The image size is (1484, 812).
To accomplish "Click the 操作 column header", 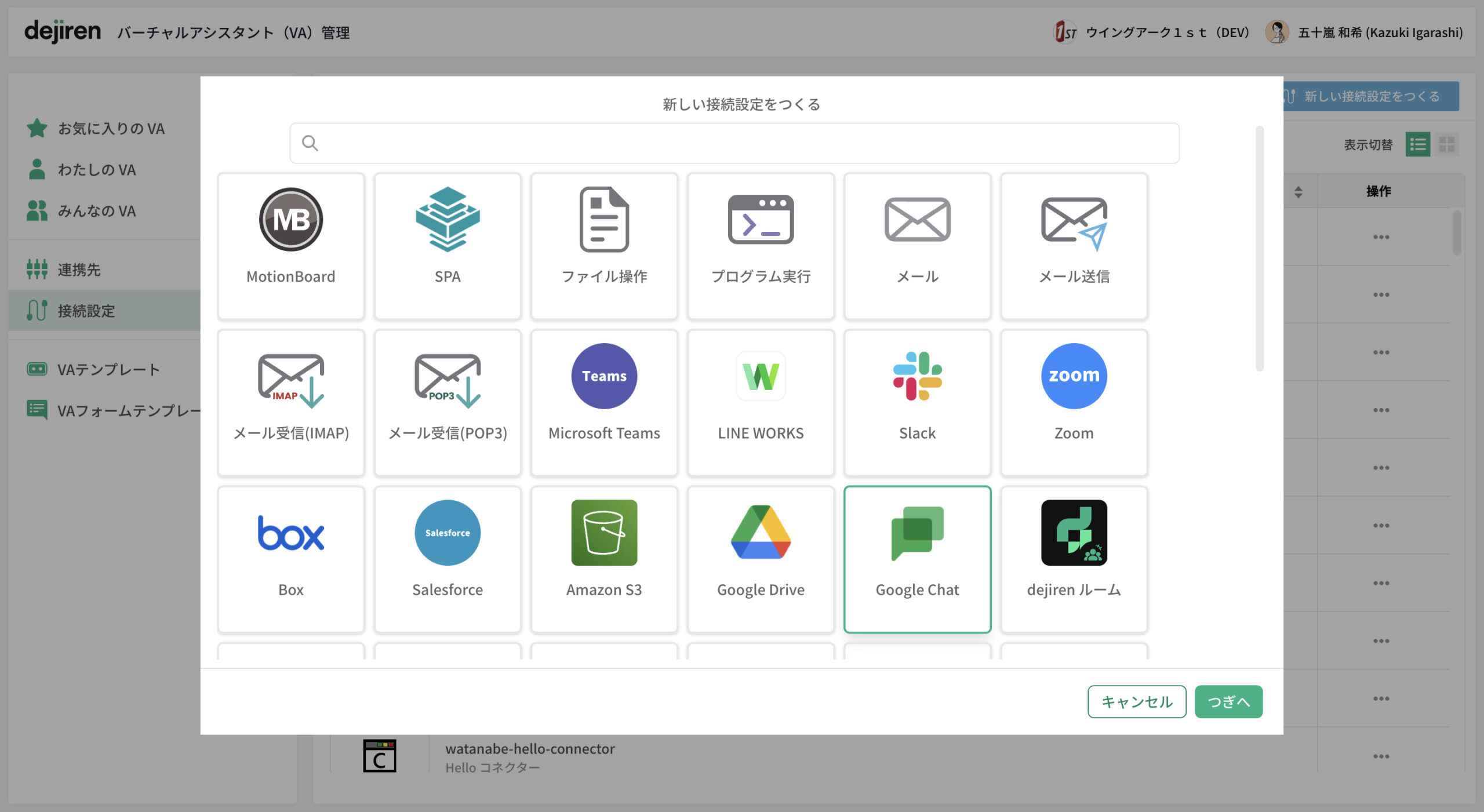I will (1378, 191).
